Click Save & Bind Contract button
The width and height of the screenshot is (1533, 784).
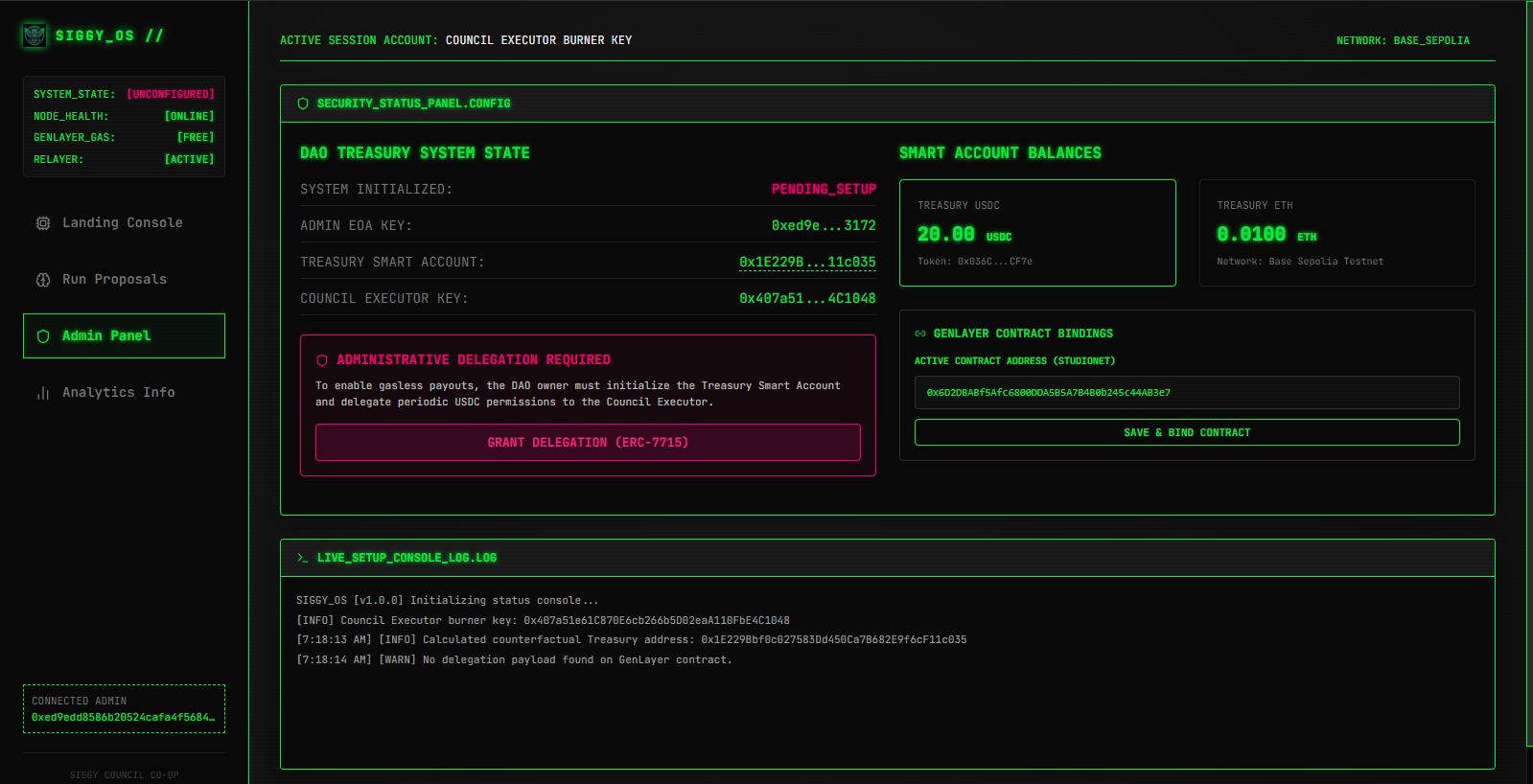1187,432
